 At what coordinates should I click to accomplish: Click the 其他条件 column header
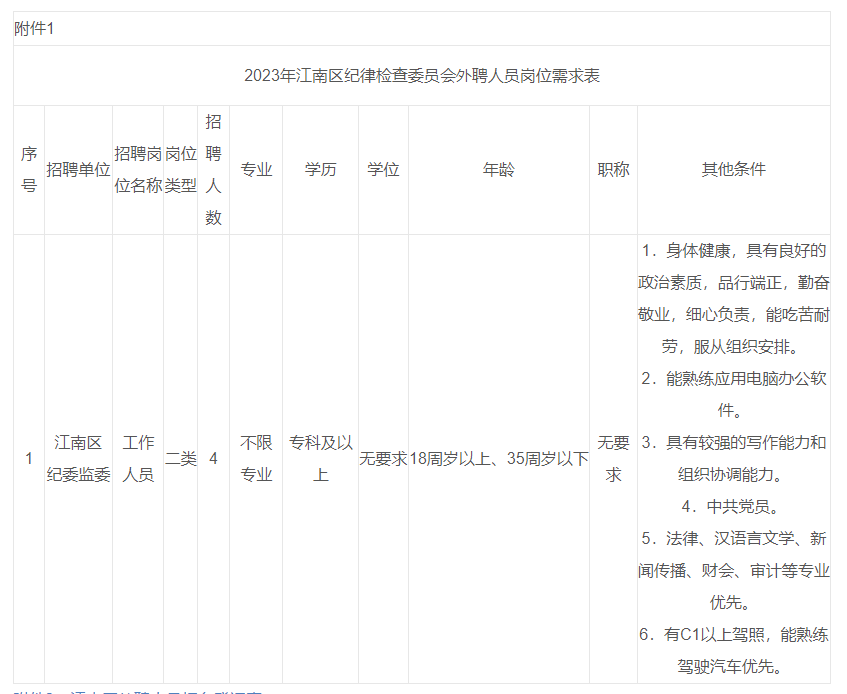(x=733, y=170)
